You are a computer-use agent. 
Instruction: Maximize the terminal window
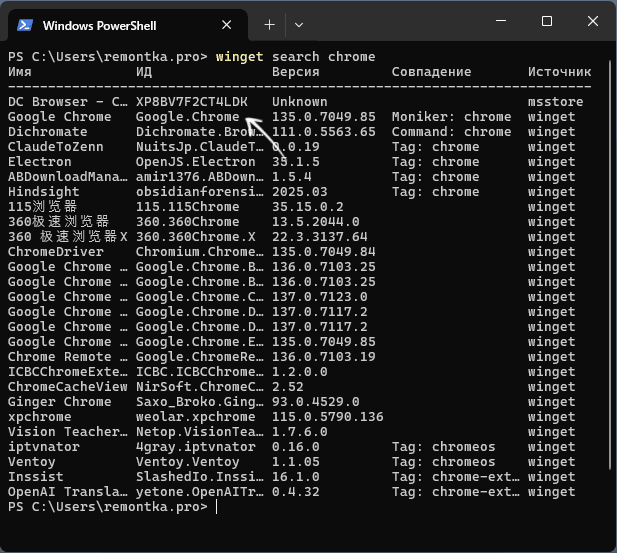click(x=547, y=22)
